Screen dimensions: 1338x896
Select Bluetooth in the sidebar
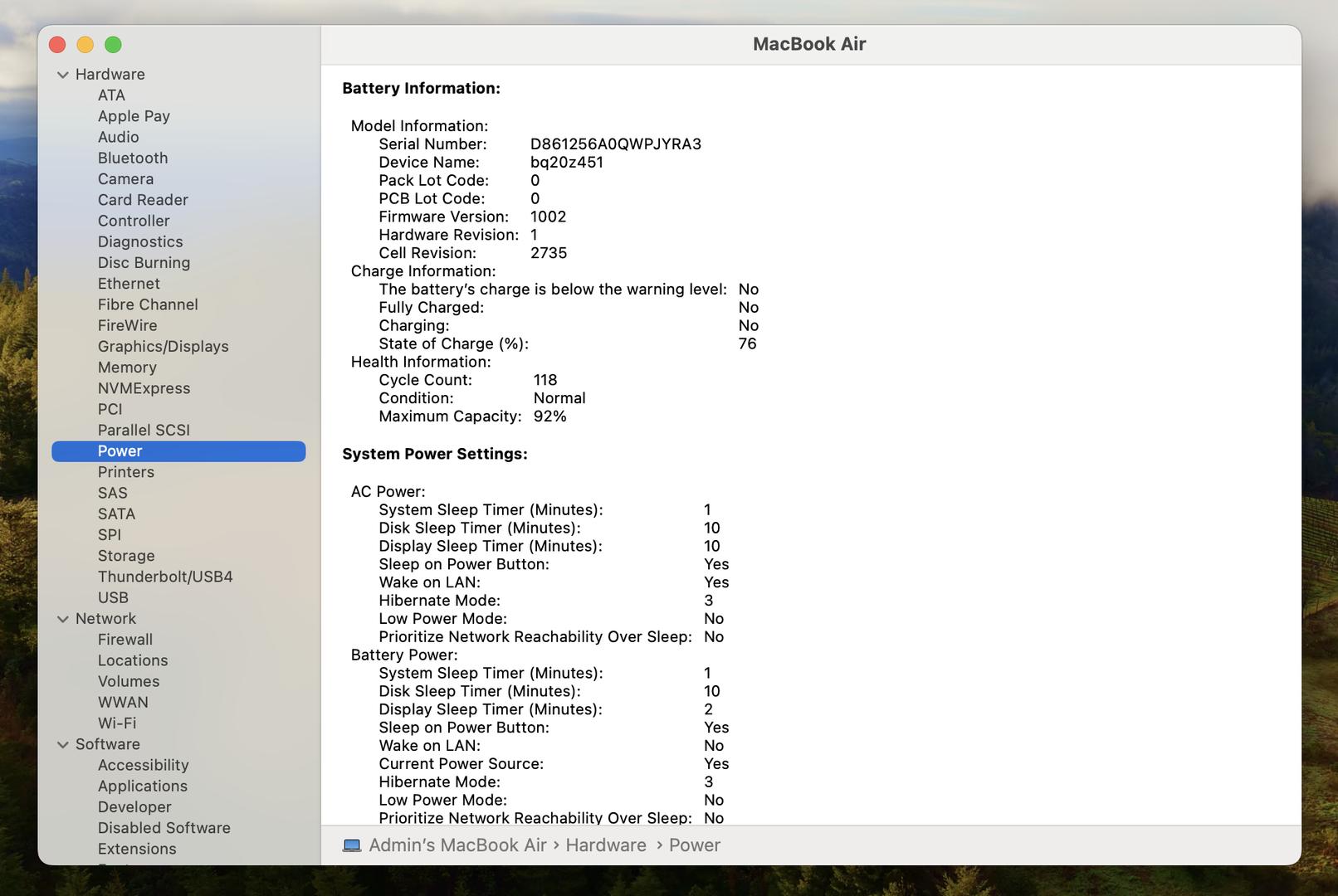(133, 158)
